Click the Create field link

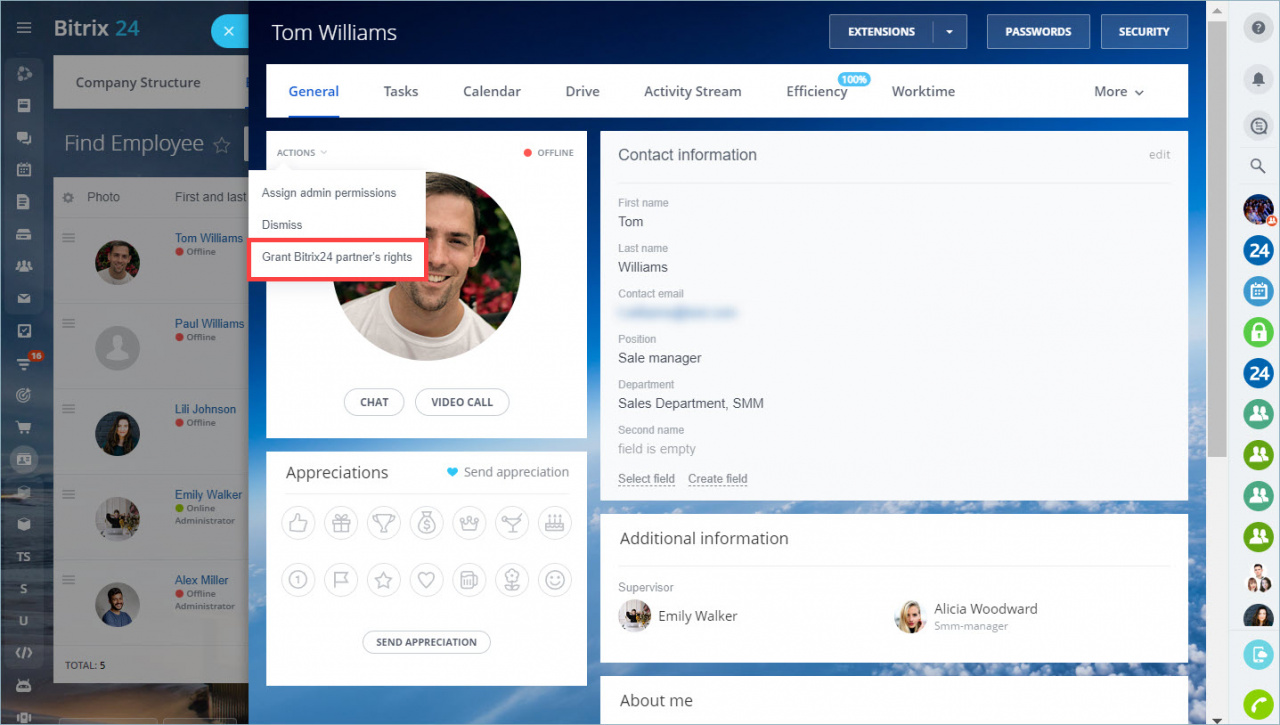tap(718, 479)
